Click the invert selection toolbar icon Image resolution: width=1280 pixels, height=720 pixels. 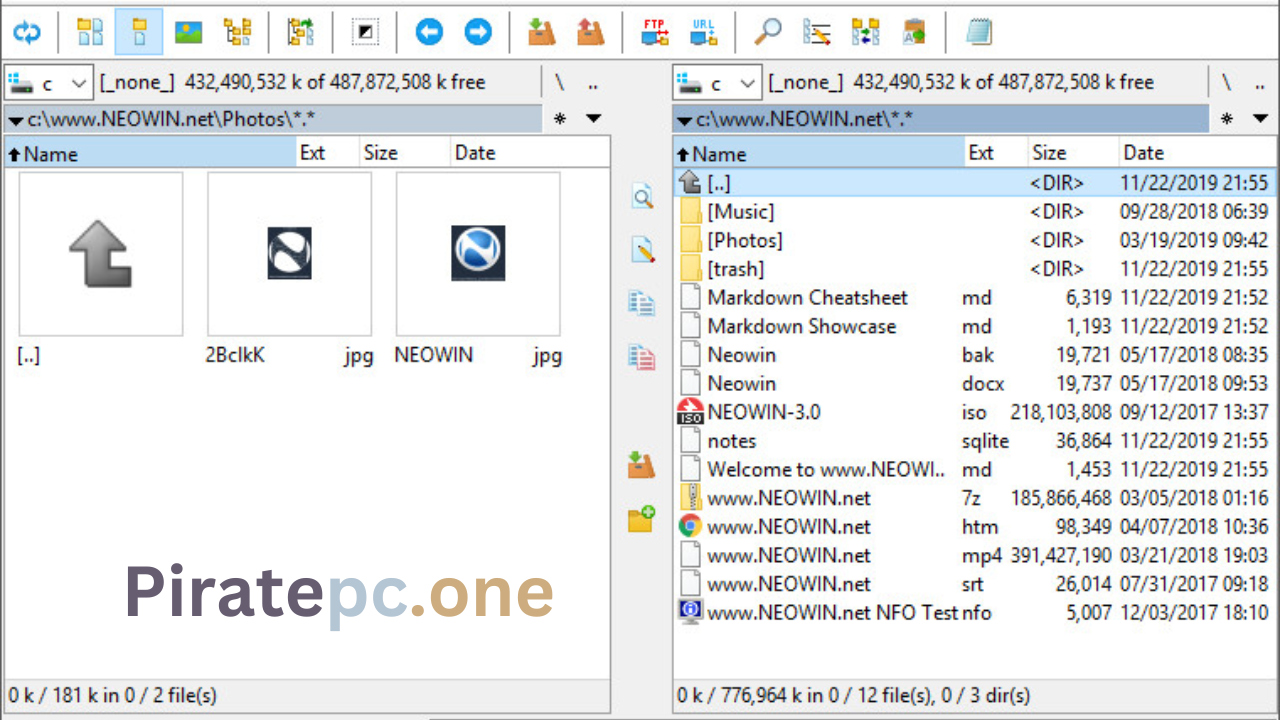click(365, 33)
